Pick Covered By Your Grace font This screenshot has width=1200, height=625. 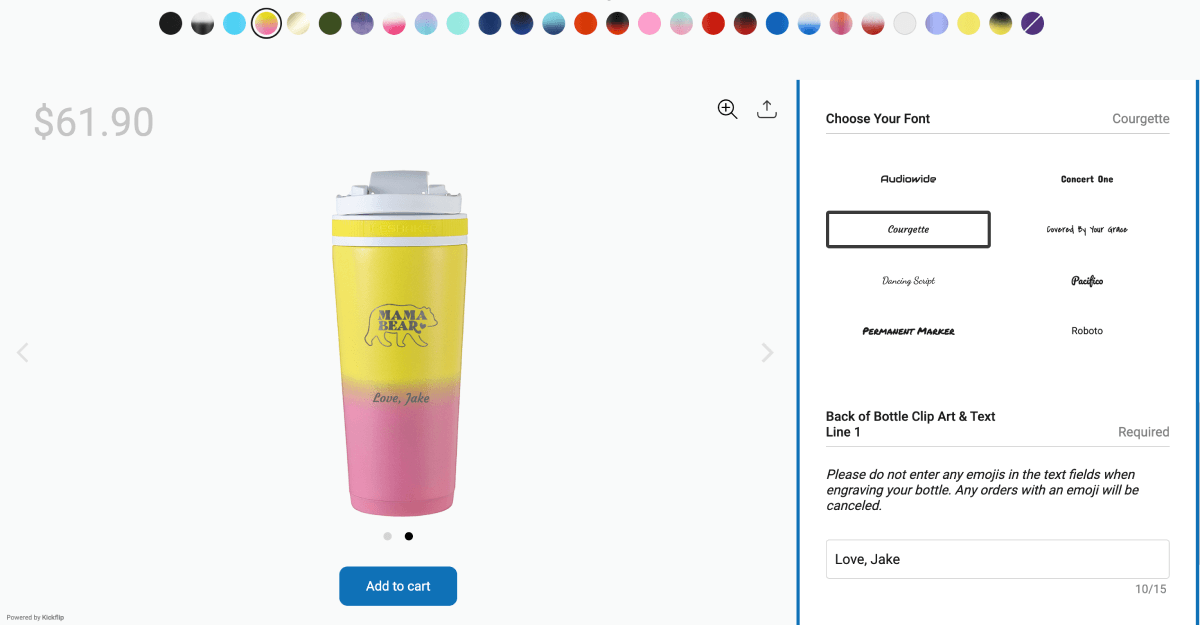tap(1086, 230)
